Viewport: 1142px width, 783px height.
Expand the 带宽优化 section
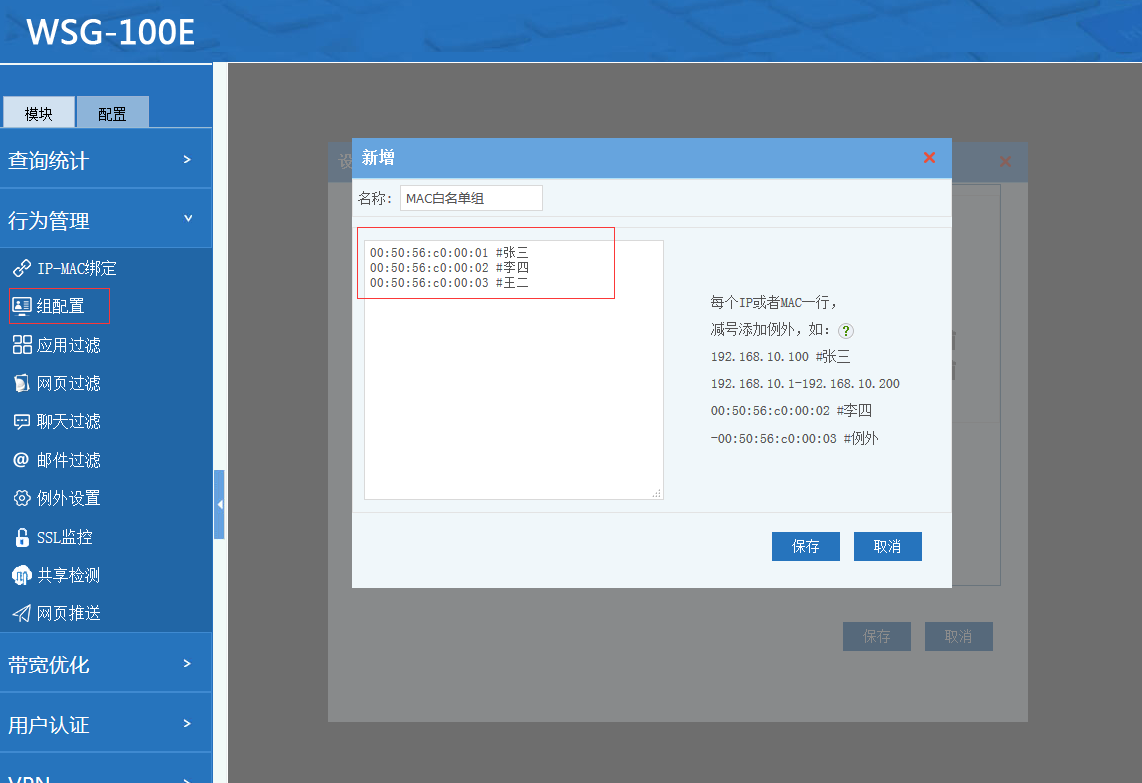click(105, 664)
